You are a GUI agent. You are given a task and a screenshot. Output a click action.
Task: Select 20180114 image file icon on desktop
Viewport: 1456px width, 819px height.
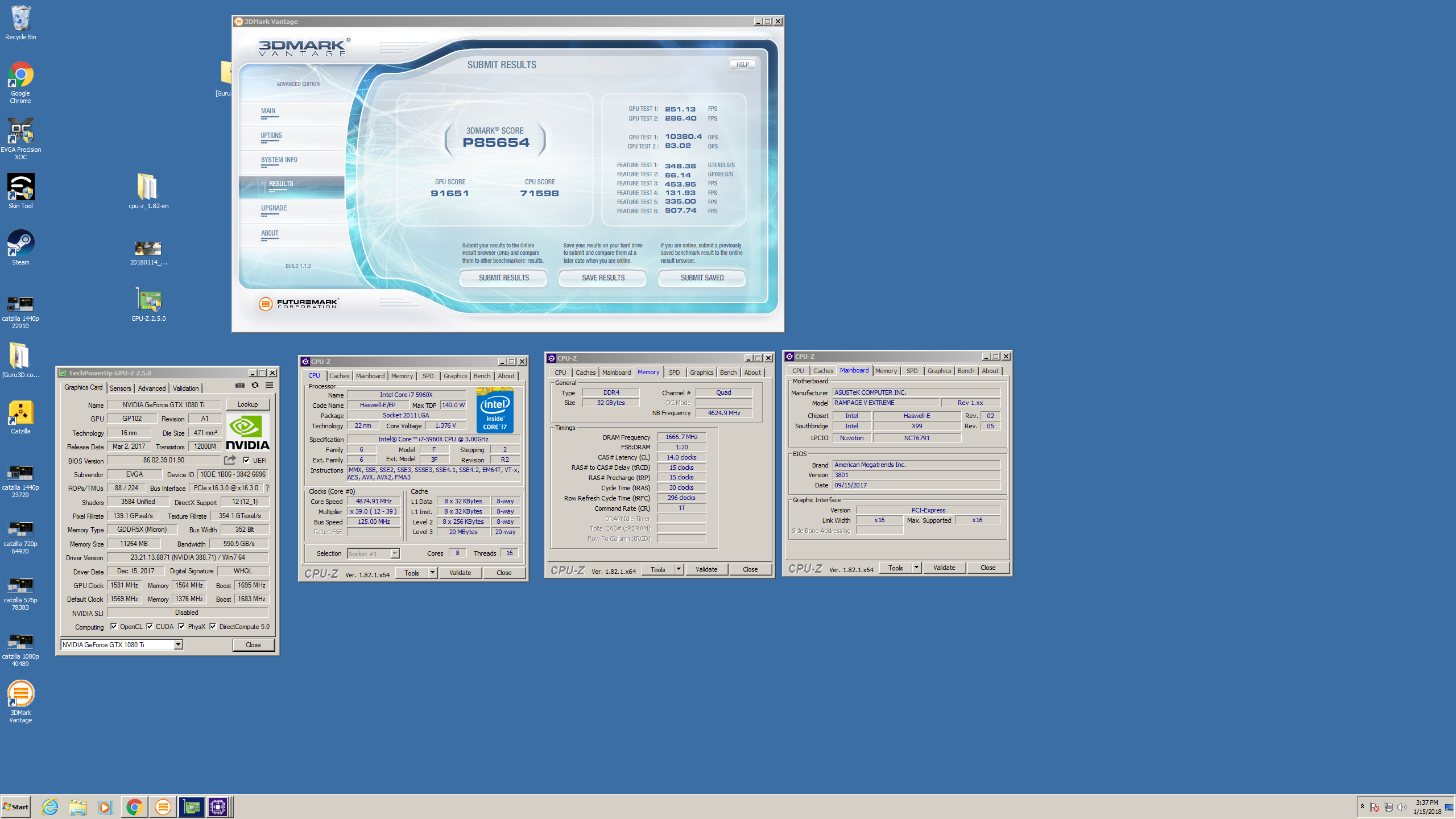(148, 253)
